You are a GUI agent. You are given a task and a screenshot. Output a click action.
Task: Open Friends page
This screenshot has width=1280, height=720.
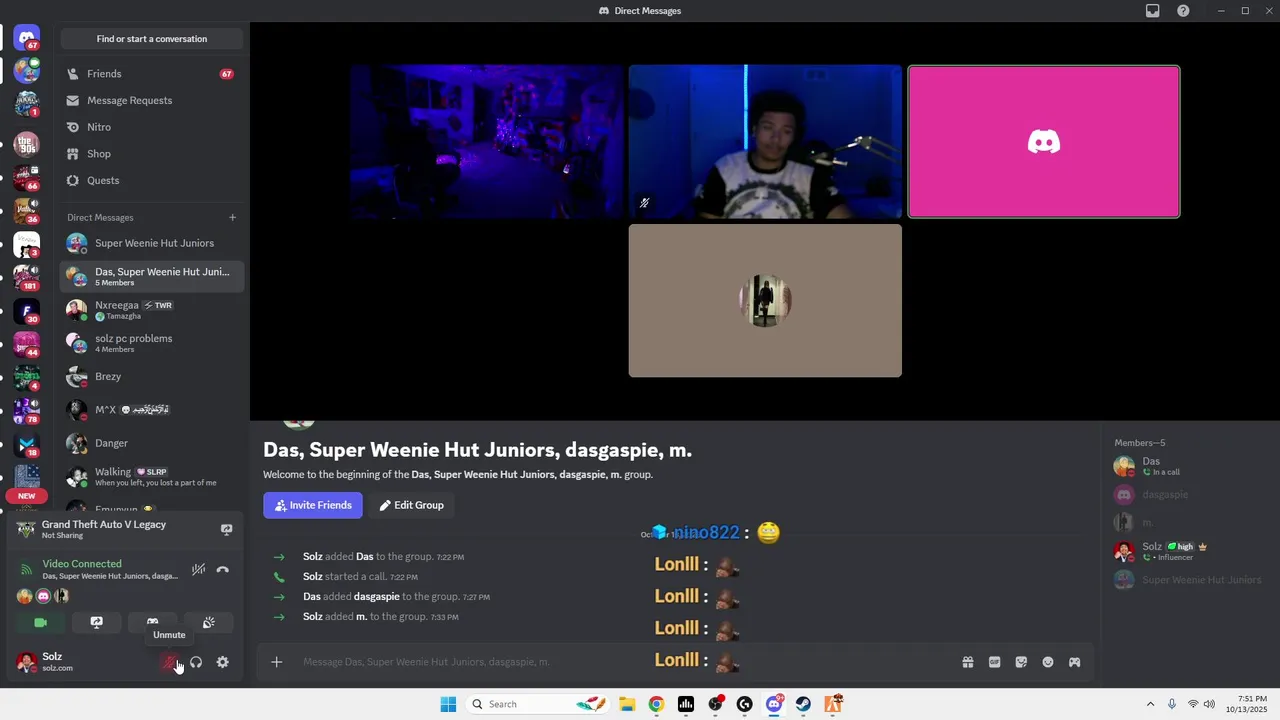pos(152,74)
